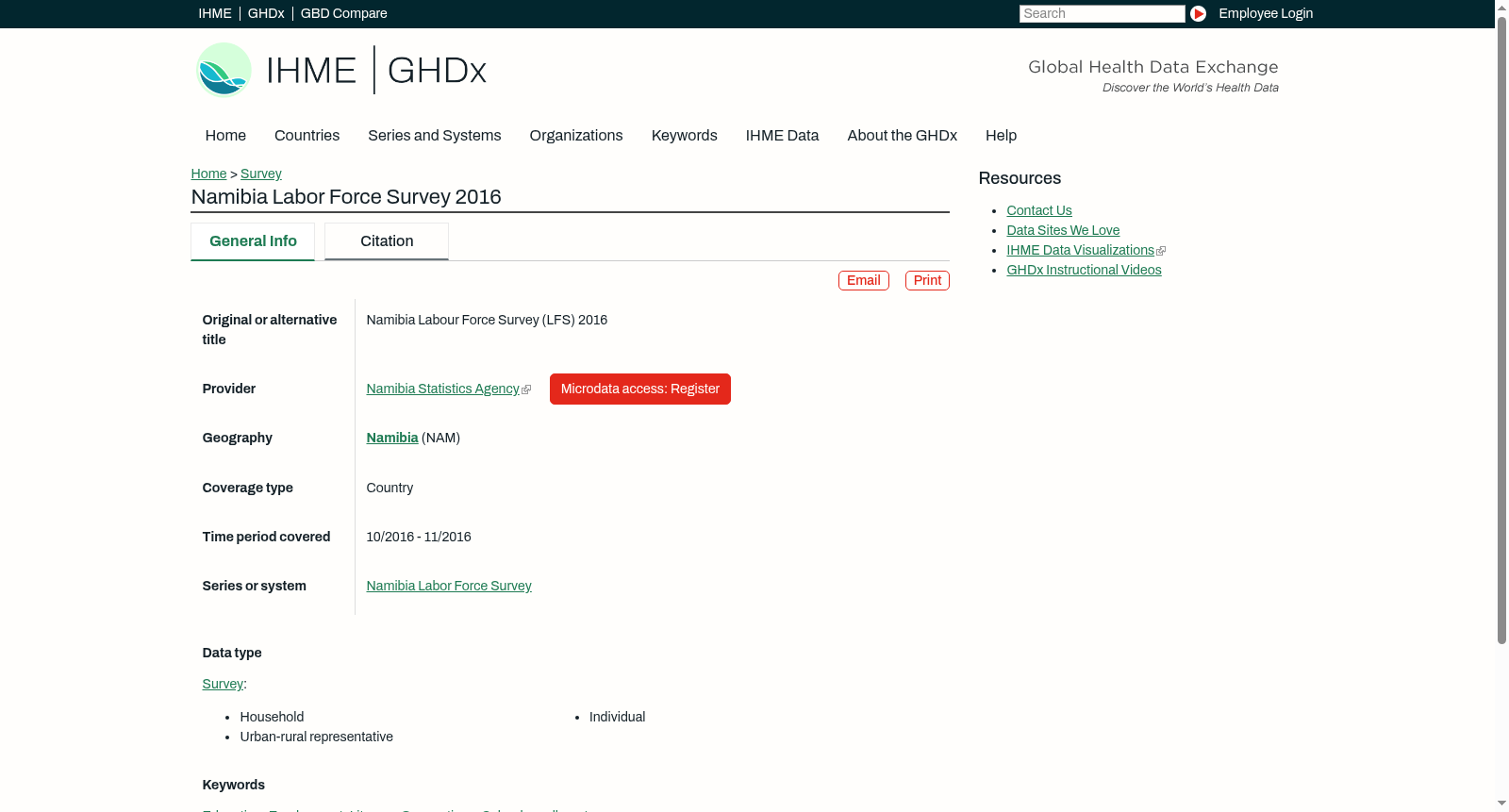Click the scrollbar down arrow
Image resolution: width=1509 pixels, height=812 pixels.
(x=1501, y=804)
